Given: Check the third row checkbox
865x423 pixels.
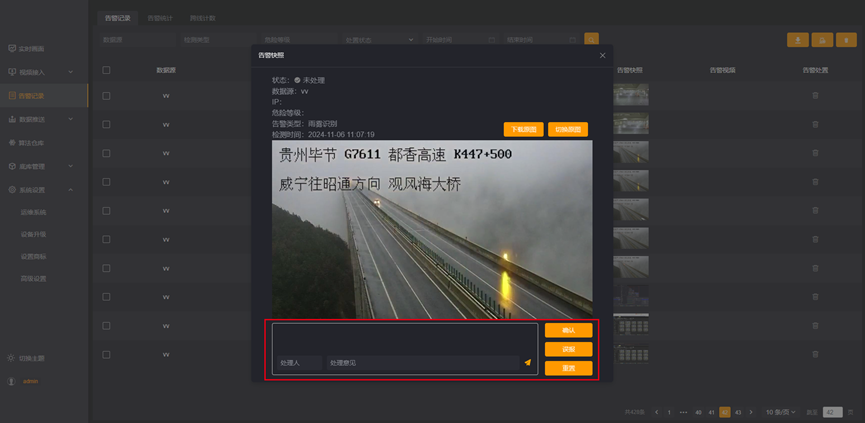Looking at the screenshot, I should pyautogui.click(x=106, y=153).
